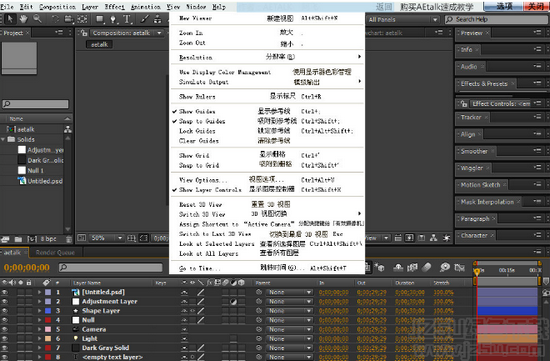Select the Brush tool
Screen dimensions: 550x361
(144, 19)
